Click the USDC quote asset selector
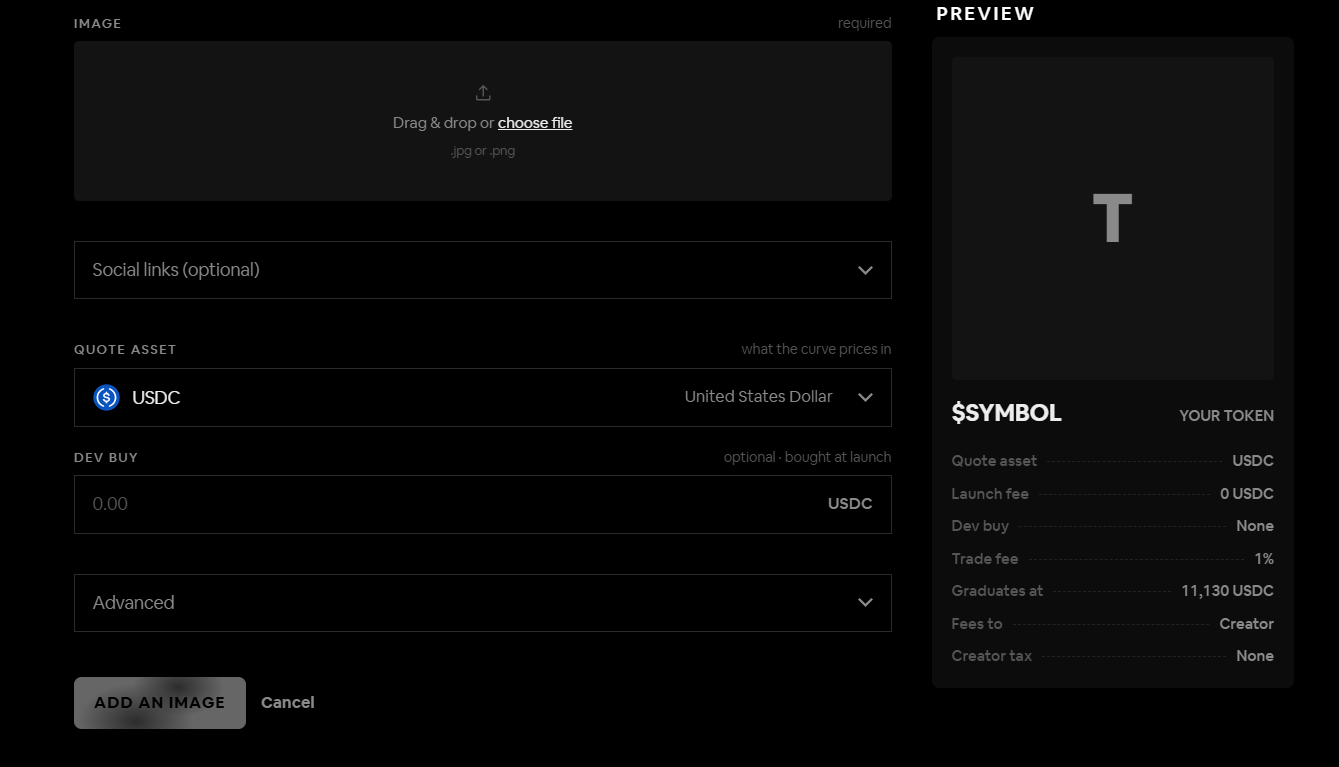 [x=483, y=397]
